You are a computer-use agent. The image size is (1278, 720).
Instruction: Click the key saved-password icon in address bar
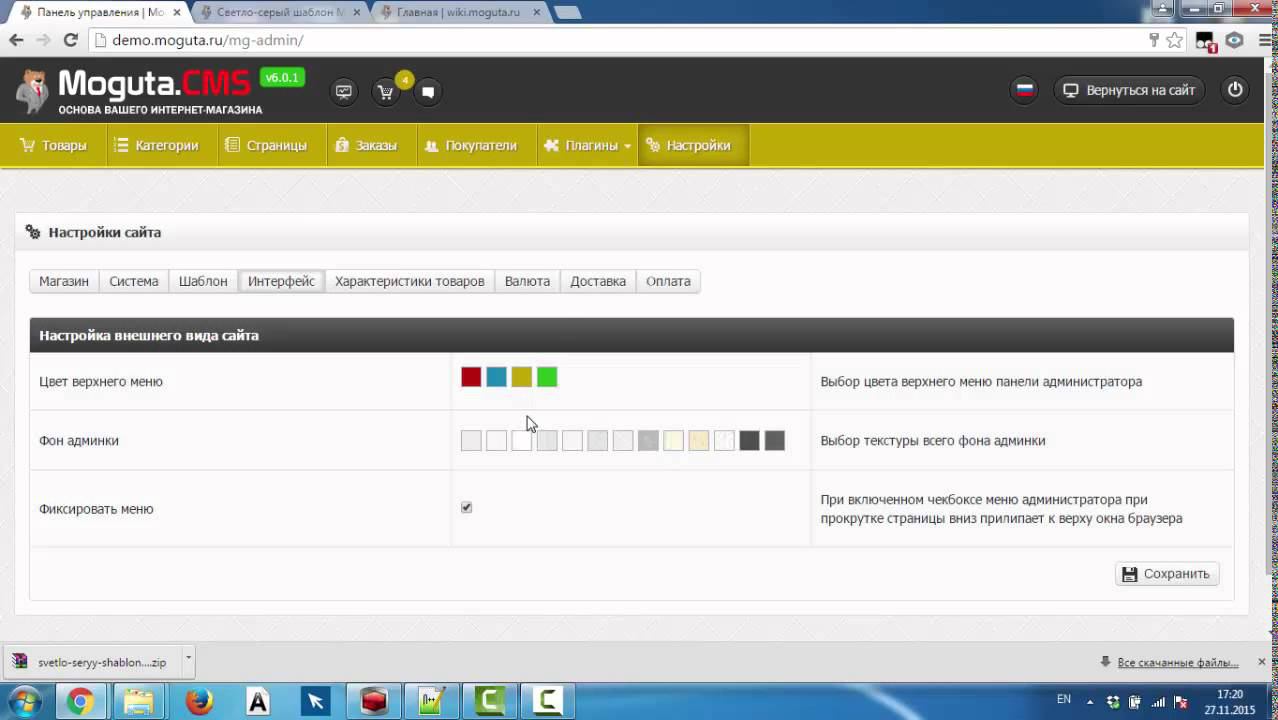[x=1153, y=40]
